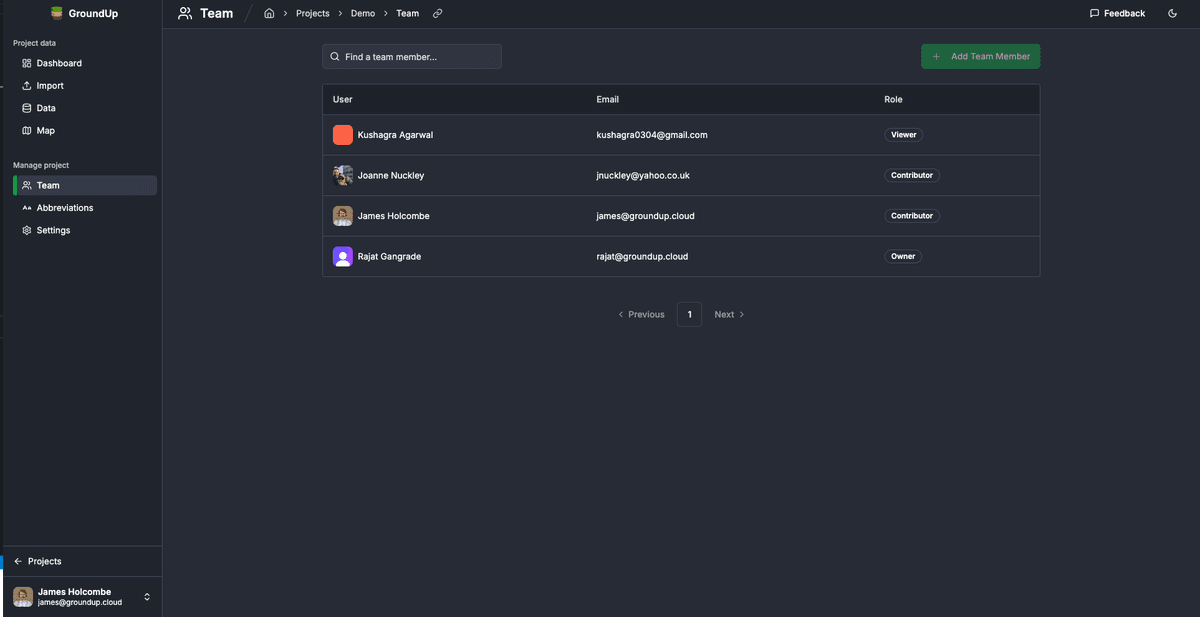Focus the Find a team member field
This screenshot has height=617, width=1200.
(x=412, y=57)
